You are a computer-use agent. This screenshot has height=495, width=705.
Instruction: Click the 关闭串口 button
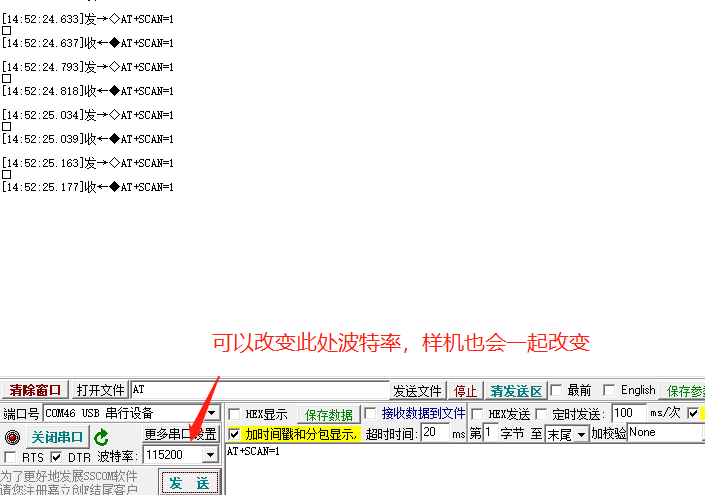[57, 437]
